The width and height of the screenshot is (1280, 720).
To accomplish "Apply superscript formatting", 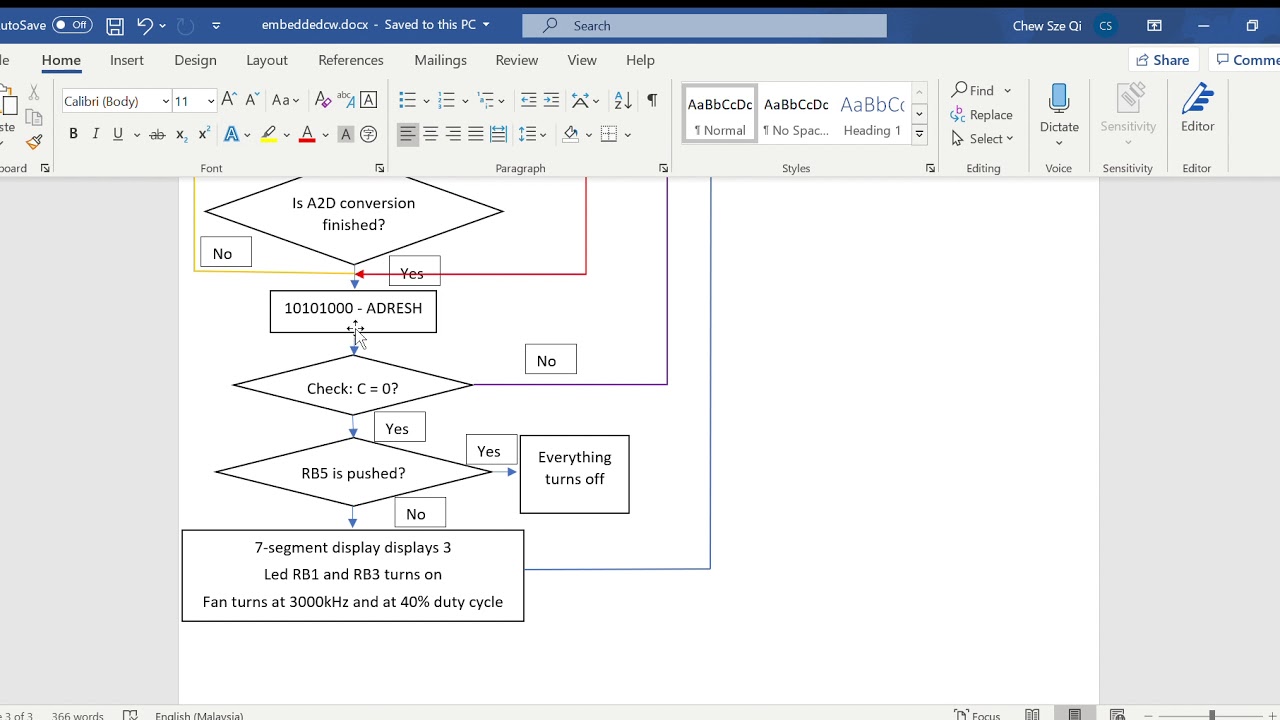I will point(204,134).
